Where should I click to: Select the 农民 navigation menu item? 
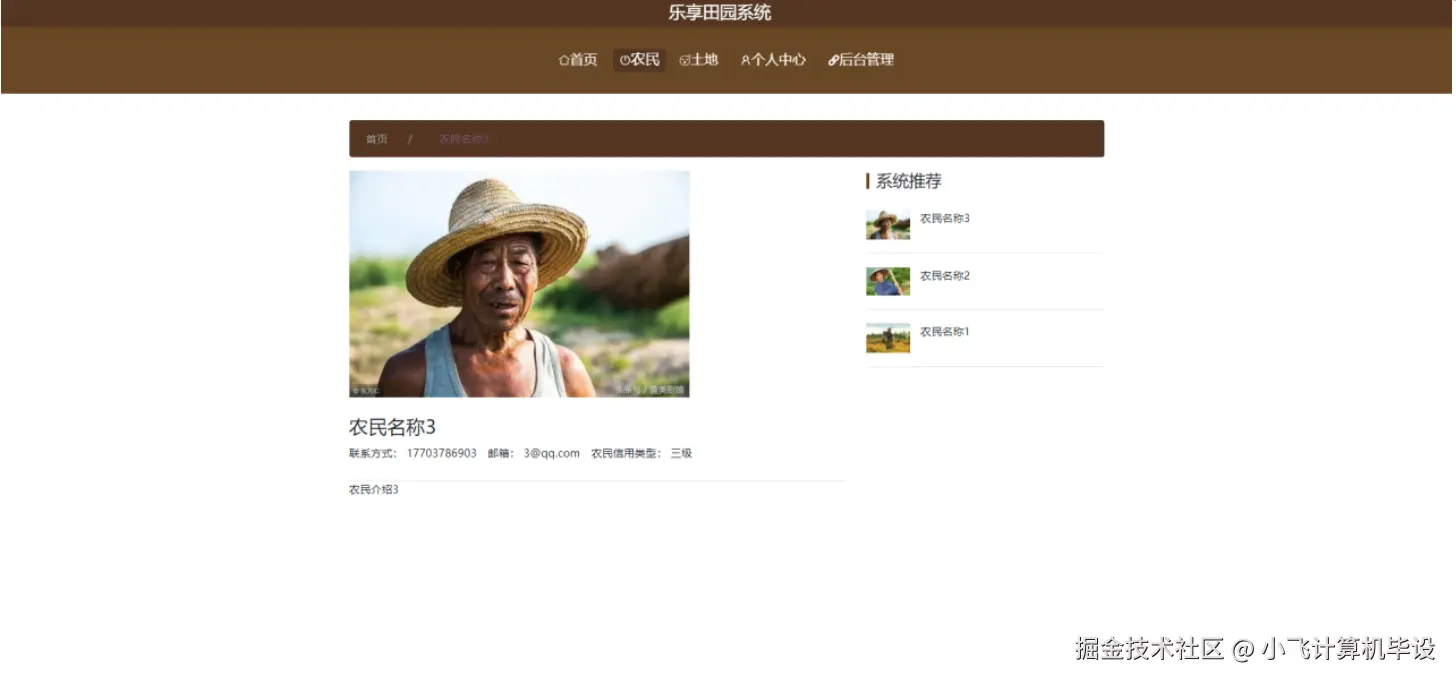pos(640,60)
